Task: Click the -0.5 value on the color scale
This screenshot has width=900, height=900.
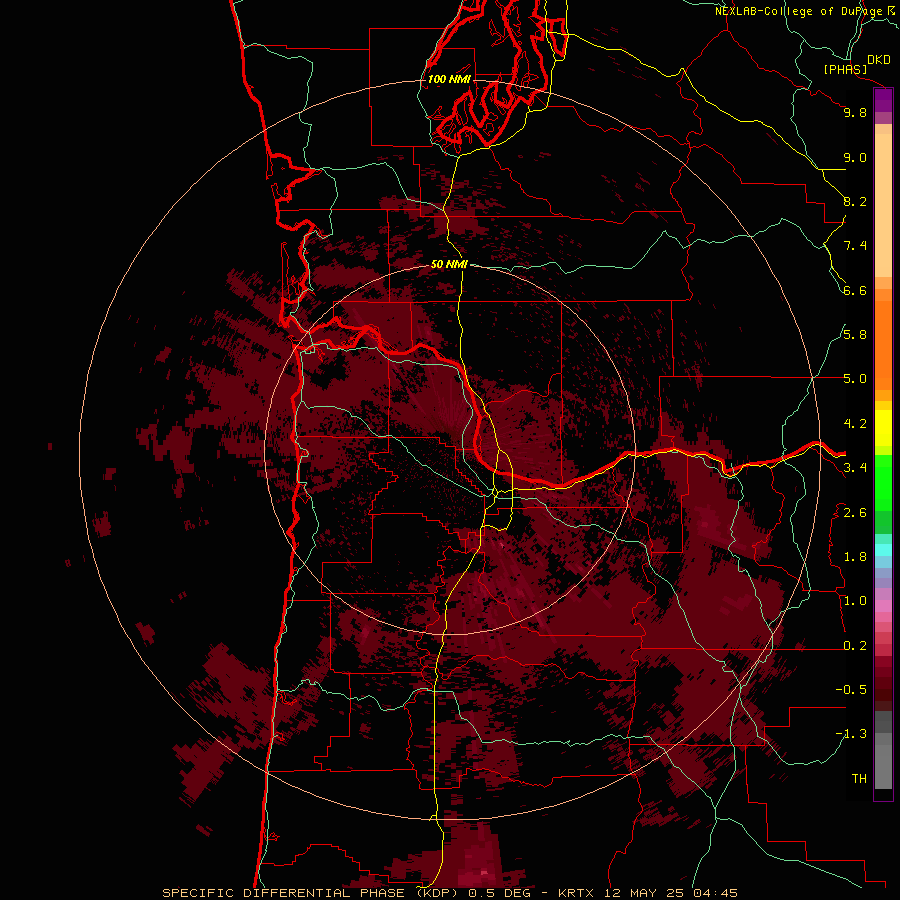Action: (851, 690)
